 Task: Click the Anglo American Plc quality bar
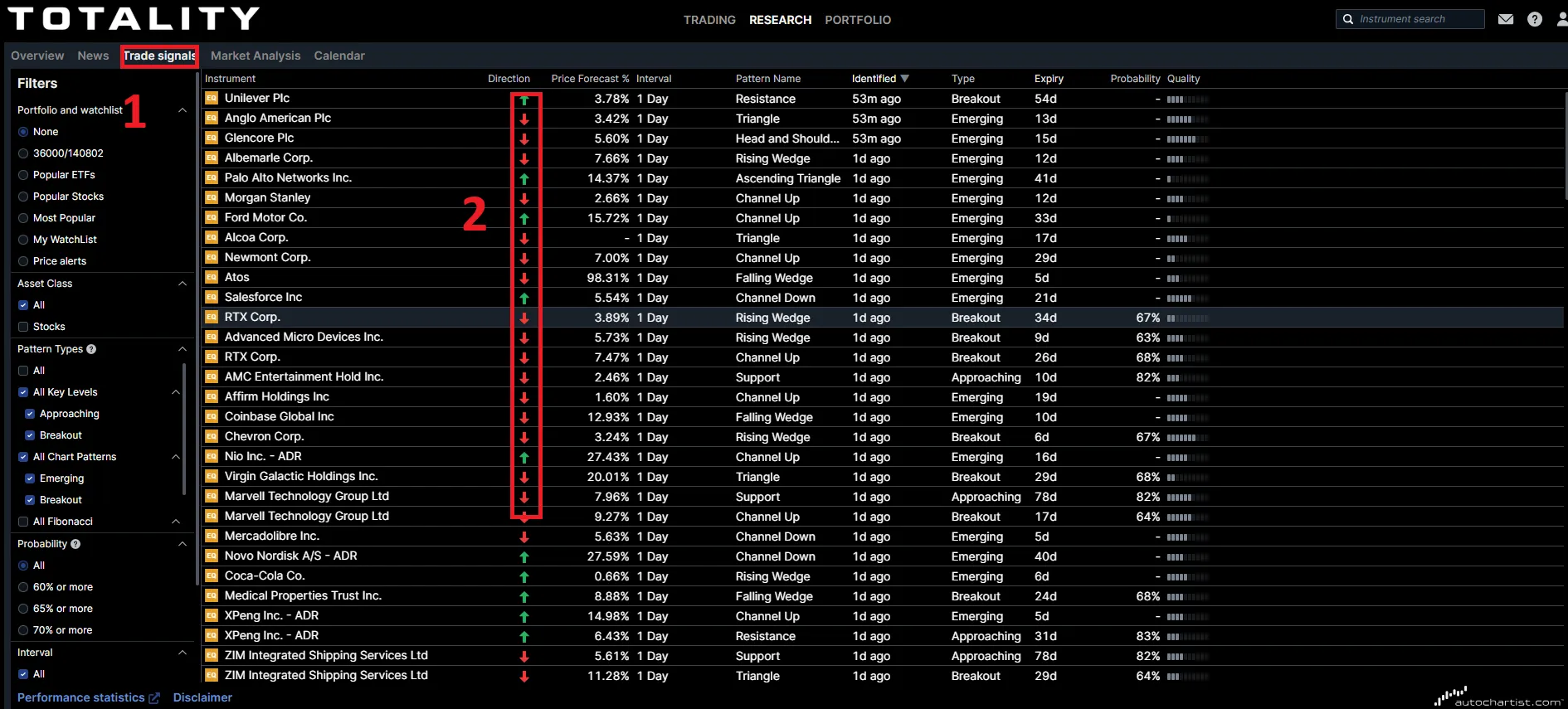[x=1187, y=119]
